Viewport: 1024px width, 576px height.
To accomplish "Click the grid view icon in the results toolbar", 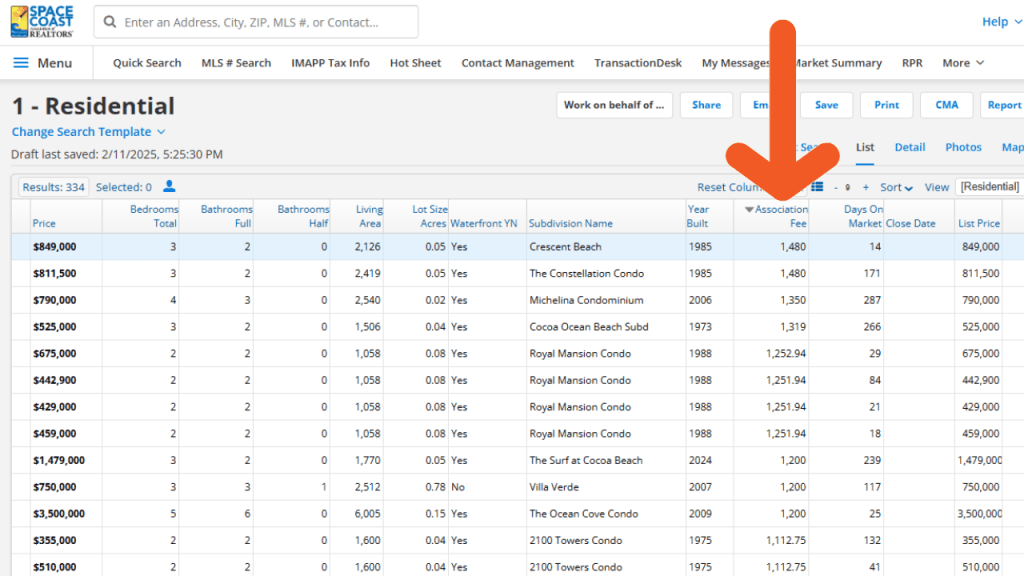I will (x=817, y=187).
